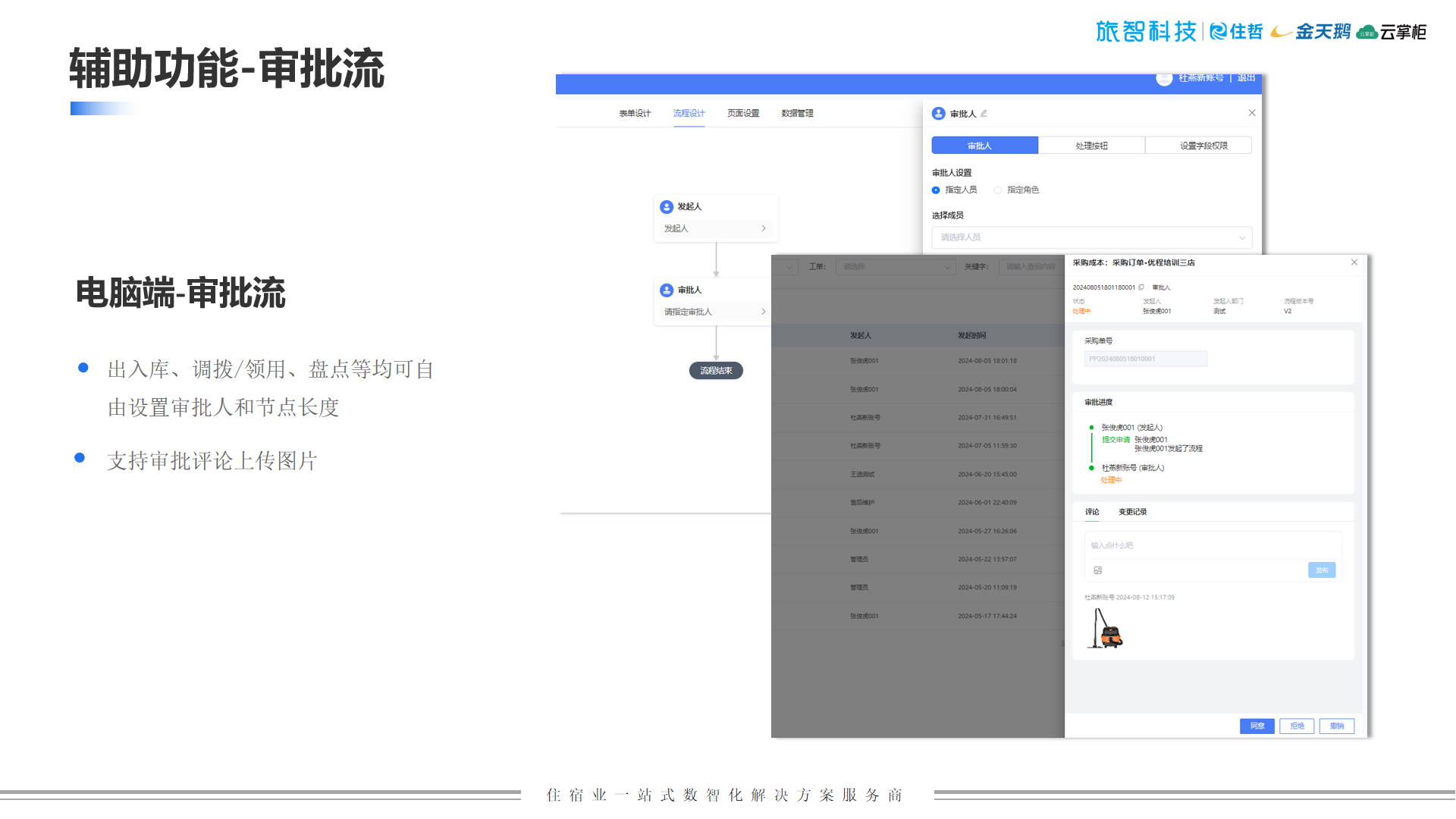The width and height of the screenshot is (1456, 819).
Task: Open the 变更记录 tab
Action: 1132,512
